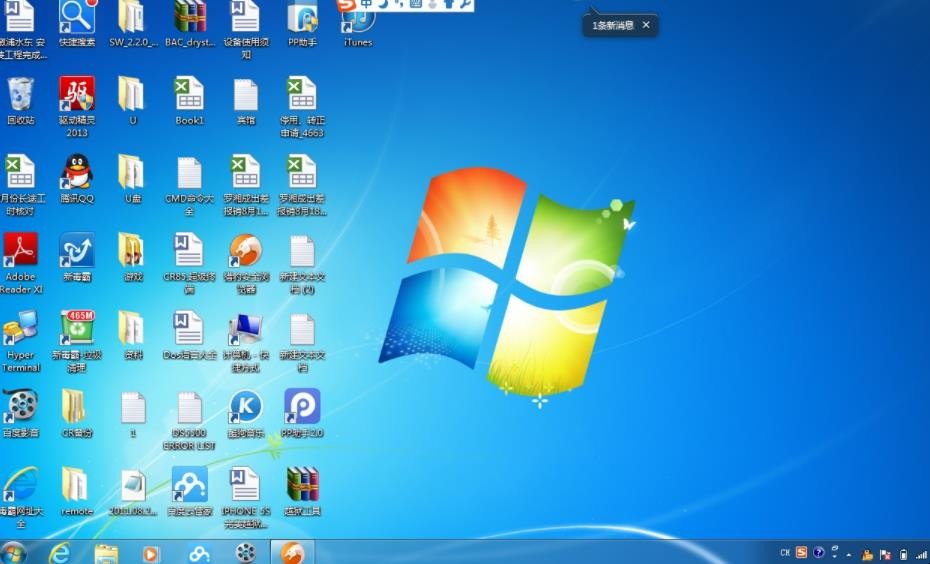930x564 pixels.
Task: Open 罗湘成出差报销8月18... spreadsheet
Action: pos(302,185)
